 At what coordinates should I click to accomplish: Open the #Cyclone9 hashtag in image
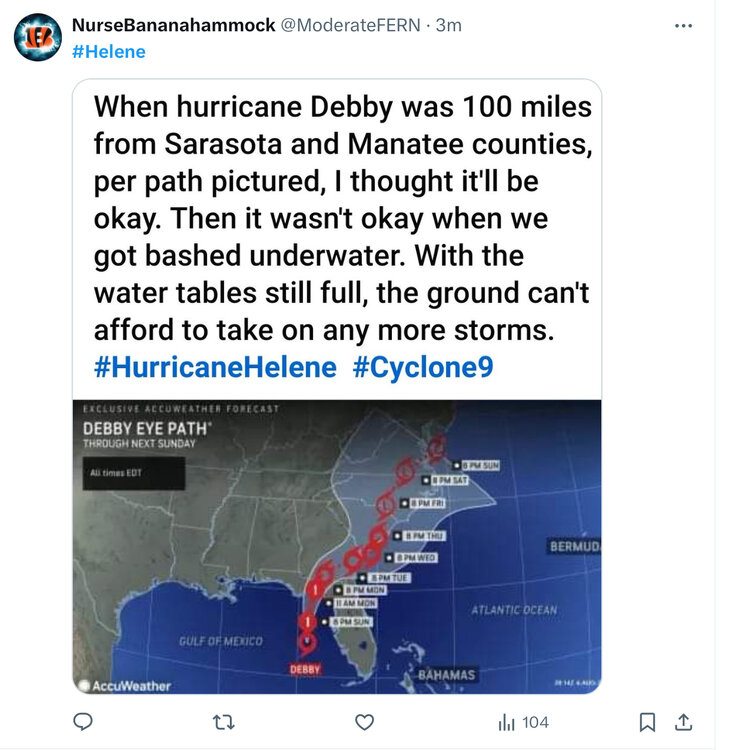[423, 367]
